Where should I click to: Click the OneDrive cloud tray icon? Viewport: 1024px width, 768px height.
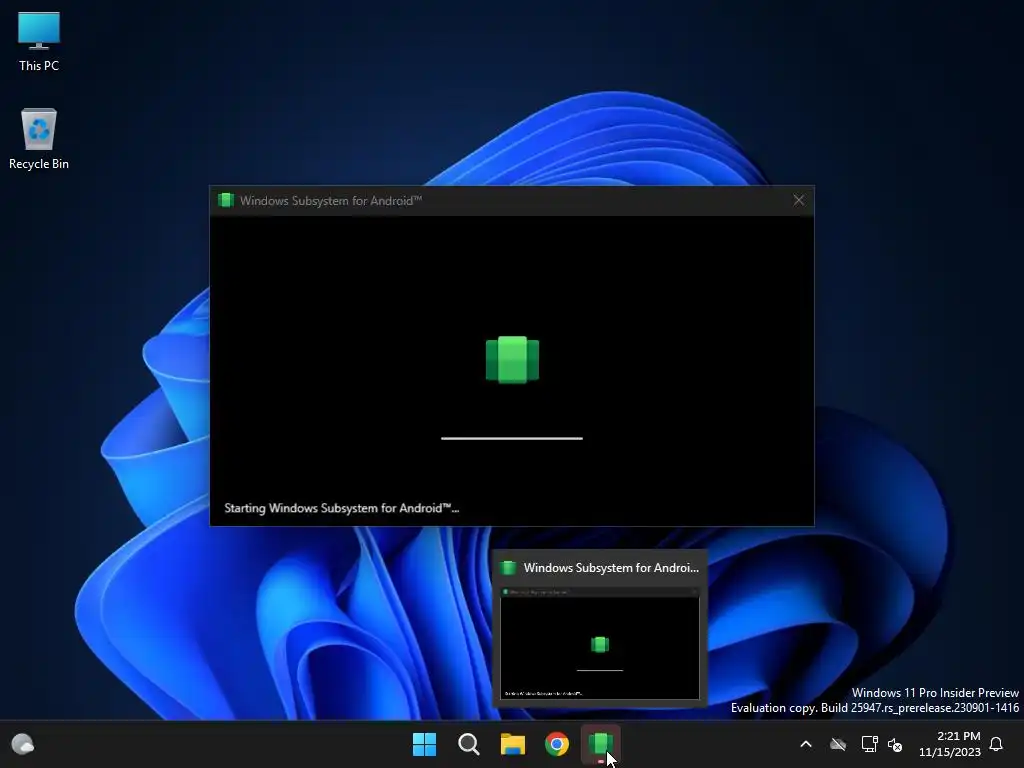(x=838, y=744)
